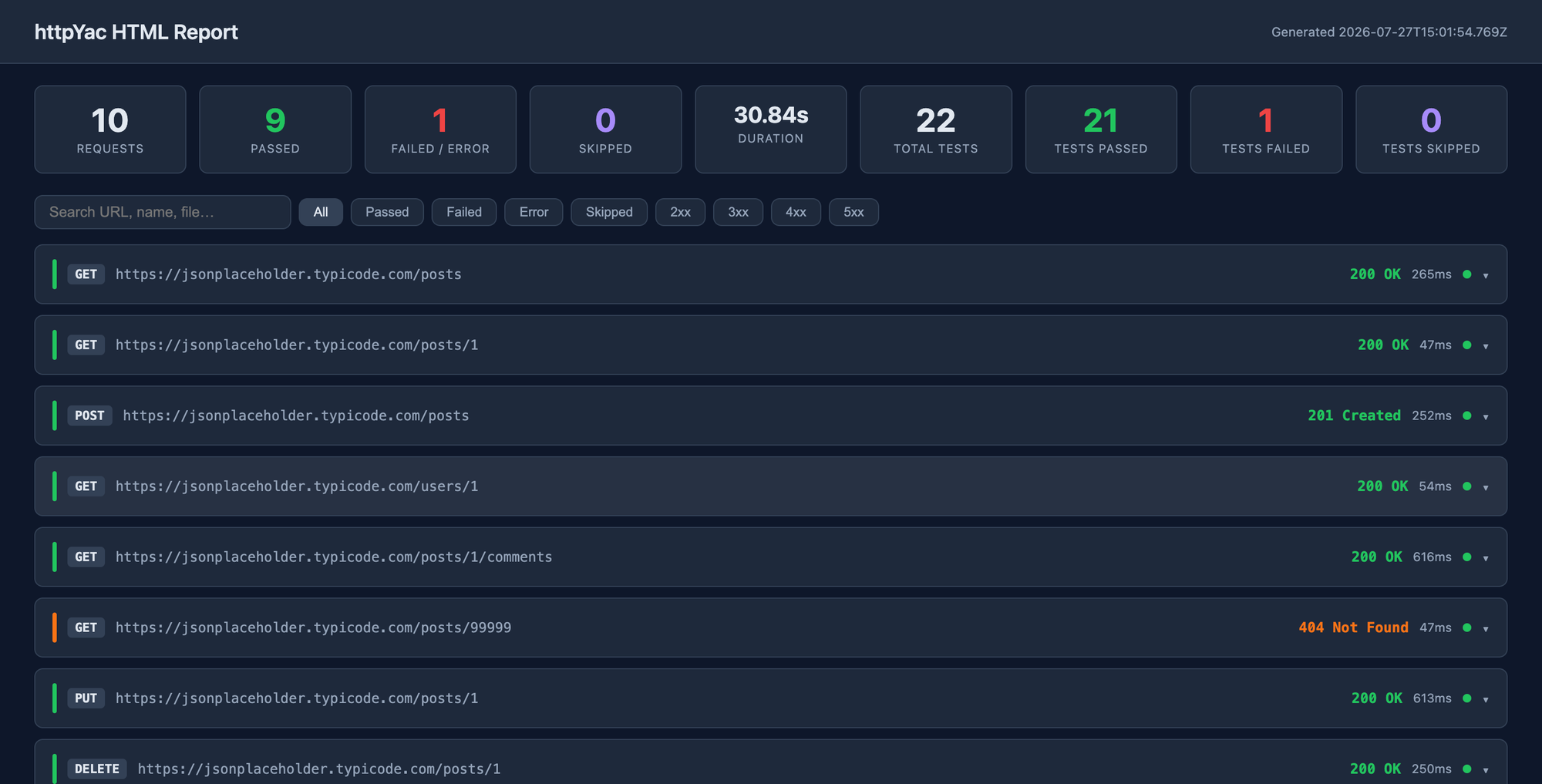The height and width of the screenshot is (784, 1542).
Task: Click the status dot on GET /users/1 row
Action: (x=1467, y=486)
